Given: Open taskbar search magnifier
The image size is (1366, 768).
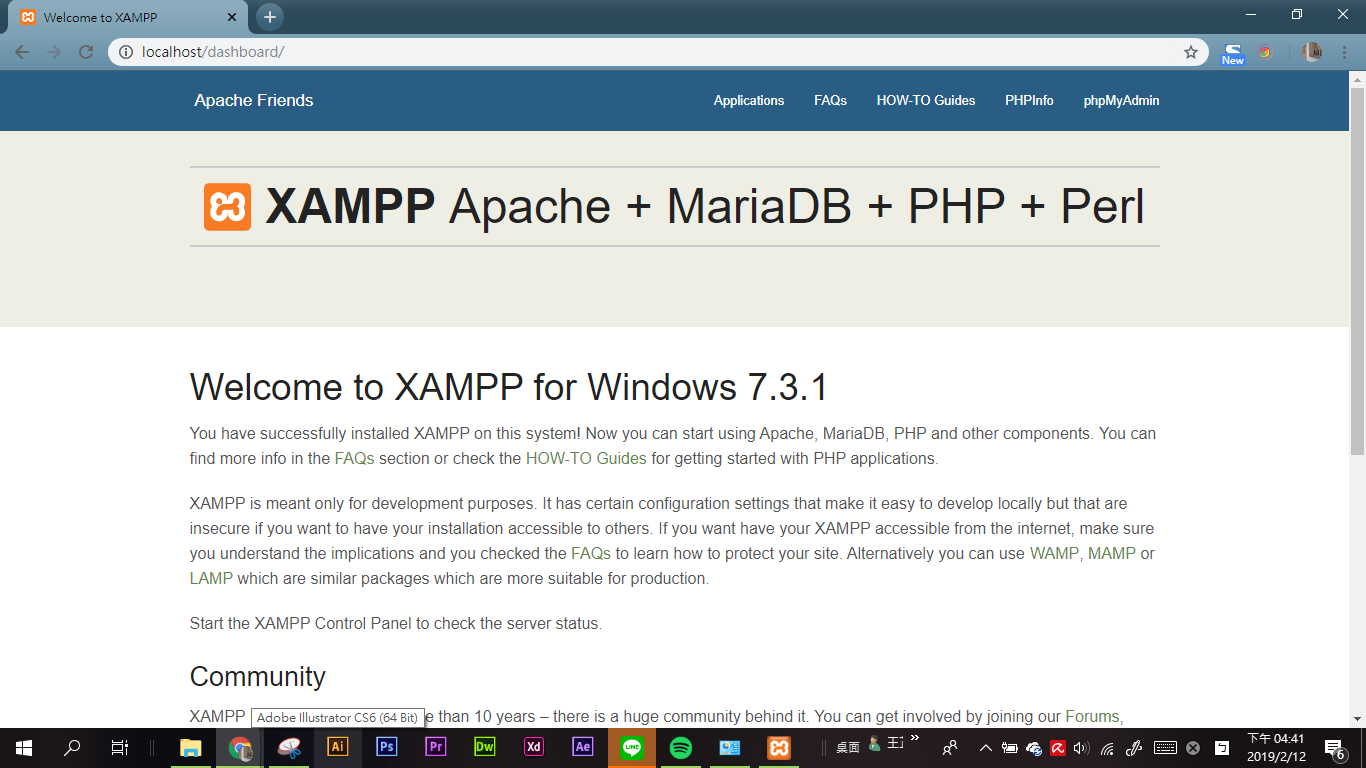Looking at the screenshot, I should click(72, 747).
